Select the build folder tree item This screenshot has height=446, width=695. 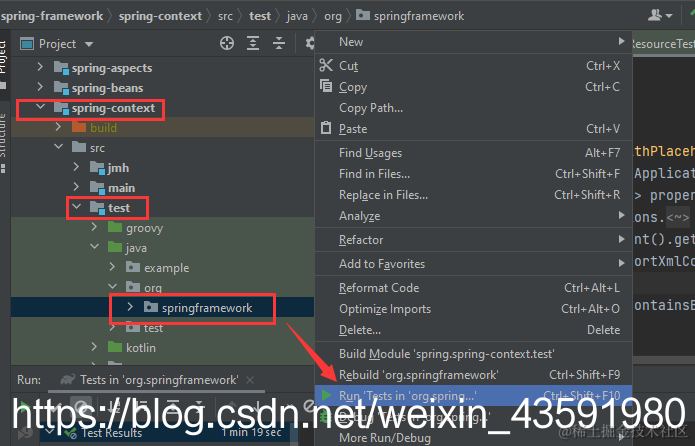point(103,128)
